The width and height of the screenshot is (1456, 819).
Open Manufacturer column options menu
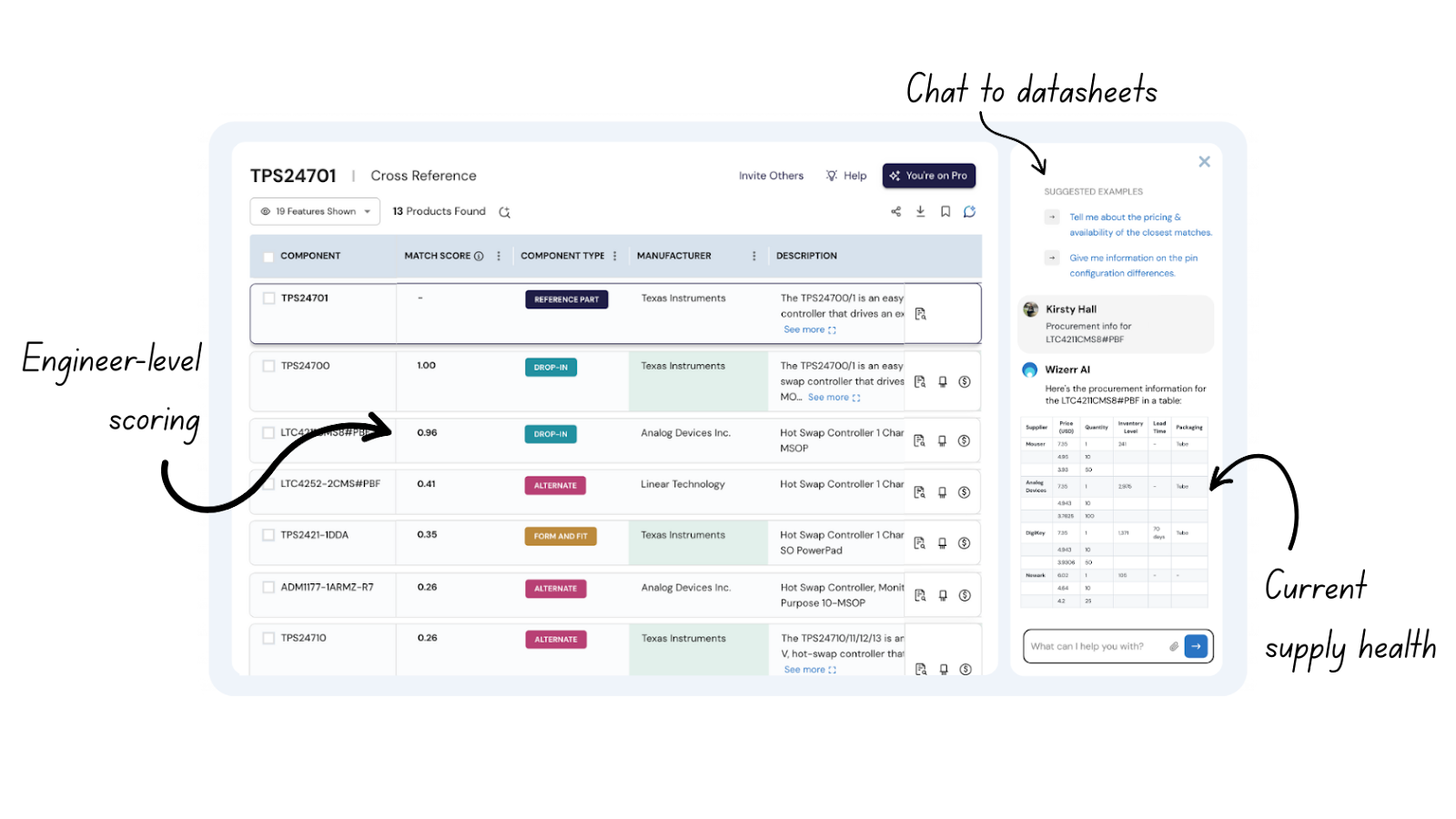coord(754,257)
